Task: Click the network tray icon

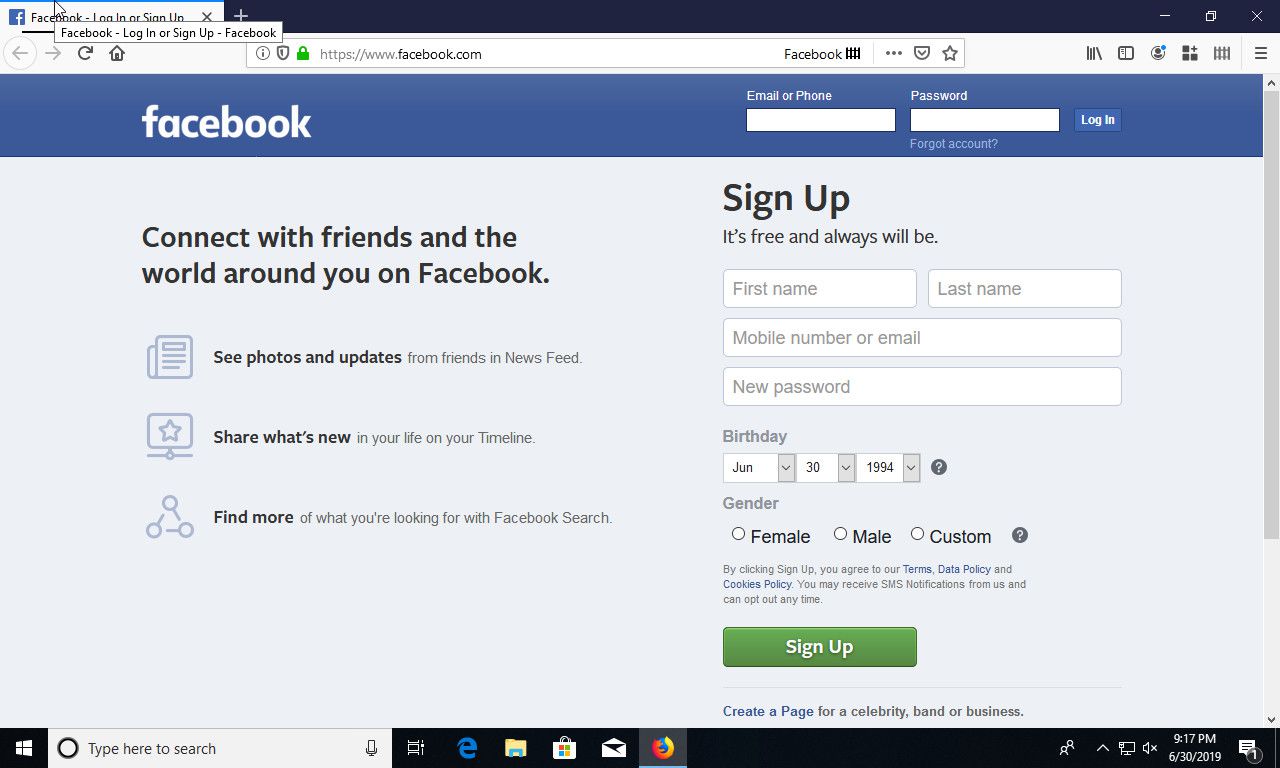Action: (1127, 748)
